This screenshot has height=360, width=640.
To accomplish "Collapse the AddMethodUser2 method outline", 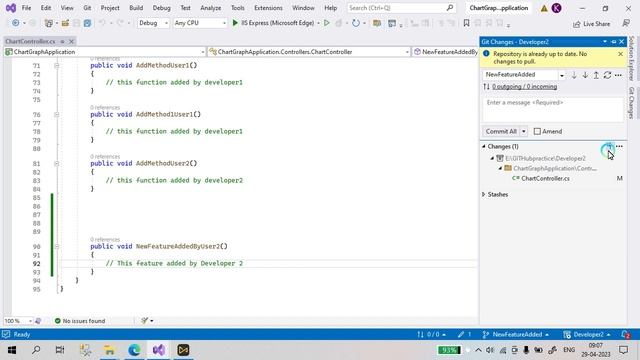I will [x=57, y=163].
